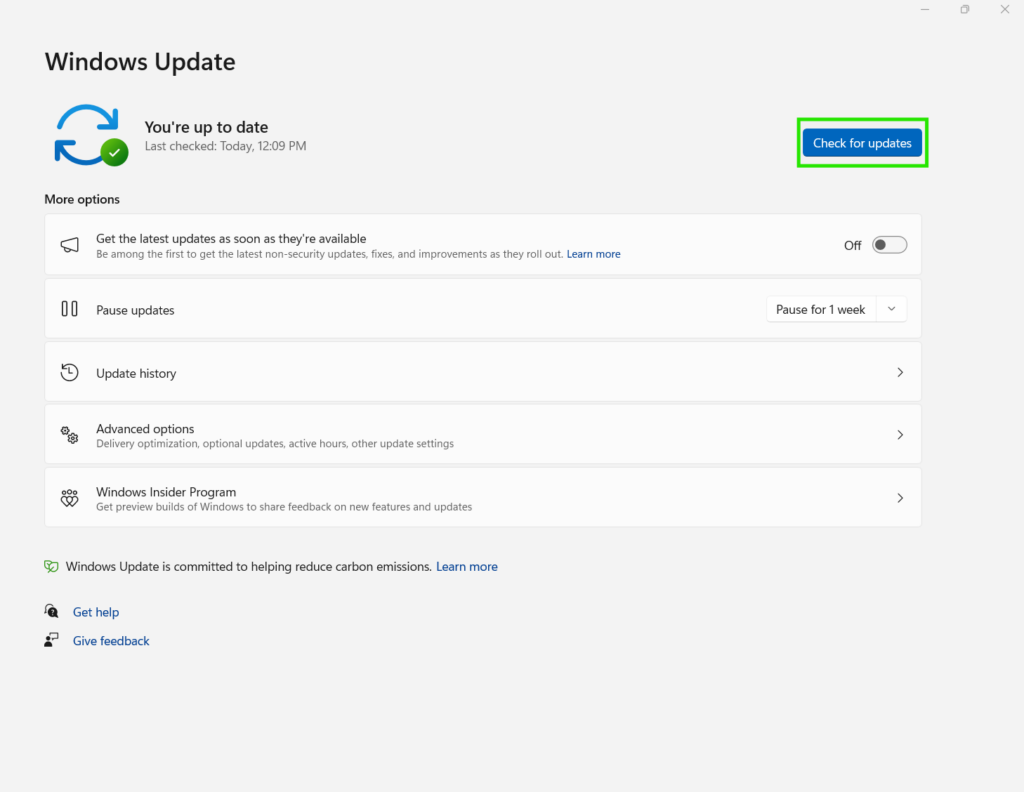Click the green leaf carbon emissions icon

(51, 566)
